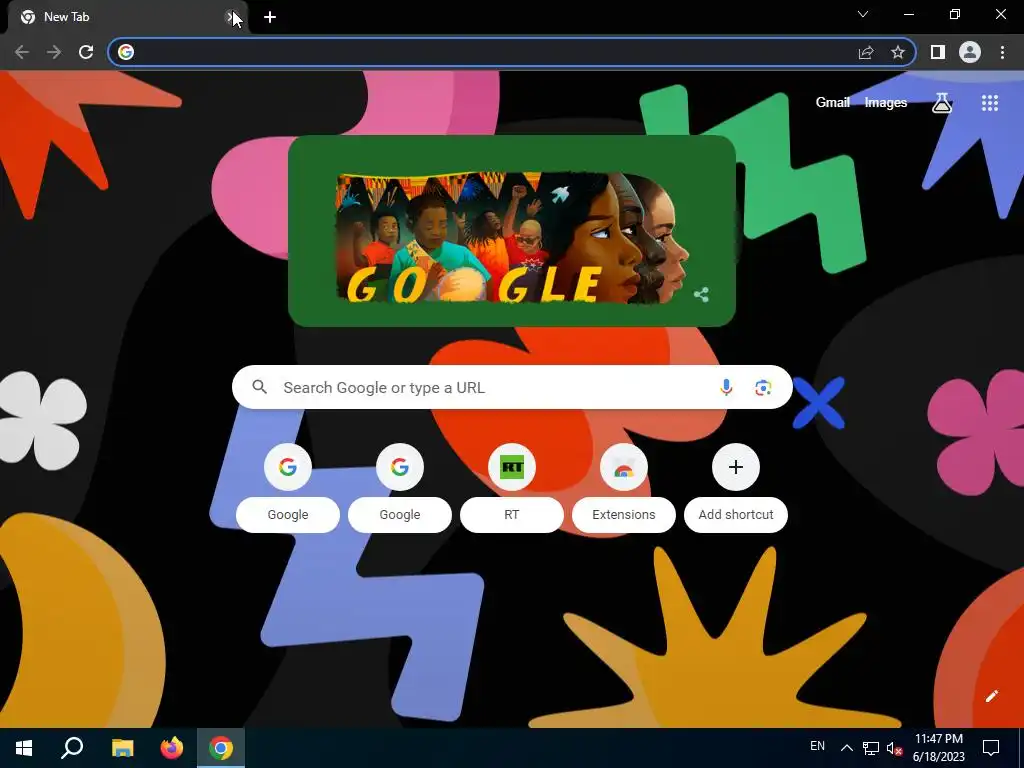The image size is (1024, 768).
Task: Click the magnifier icon in the search box
Action: [259, 387]
